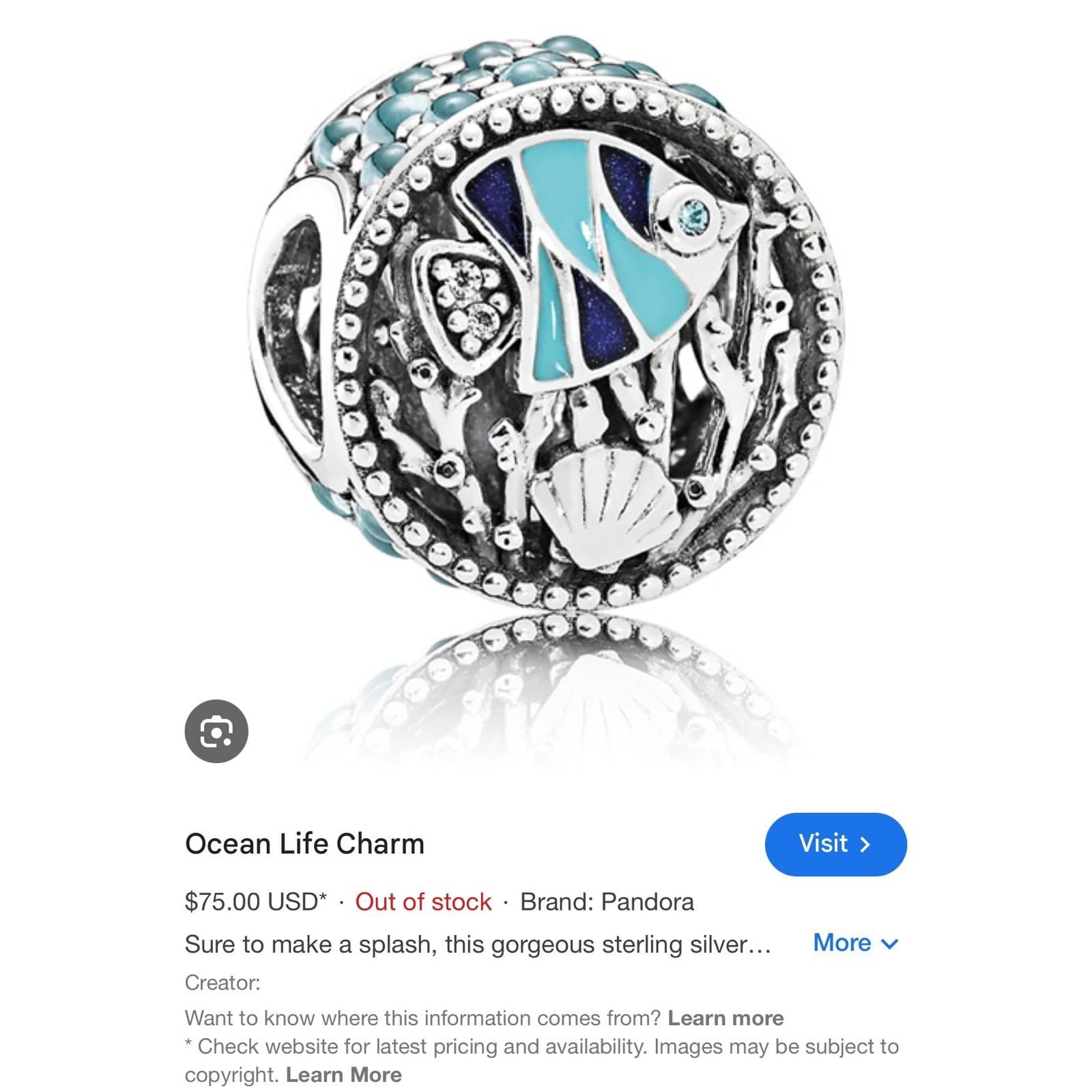Click the $75.00 USD price text
The image size is (1092, 1092).
tap(256, 902)
